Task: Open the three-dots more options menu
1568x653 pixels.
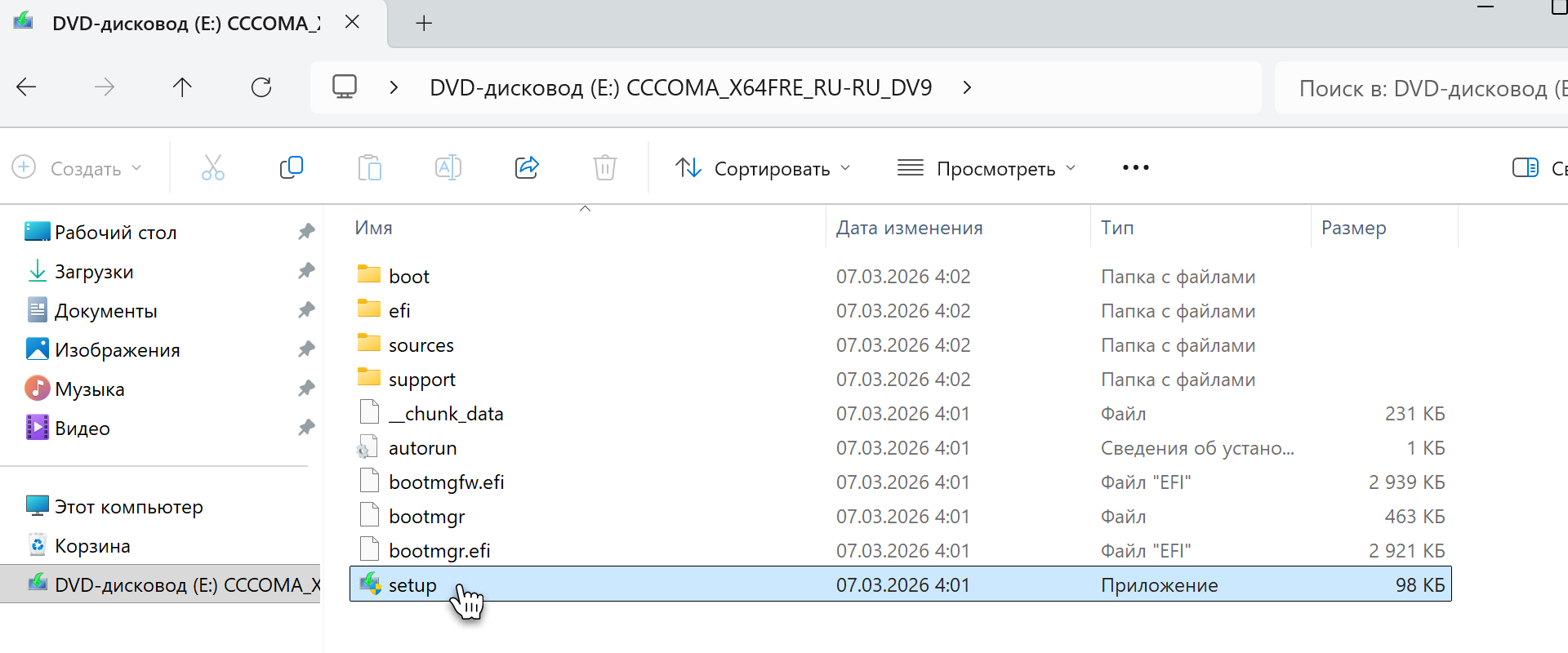Action: 1135,168
